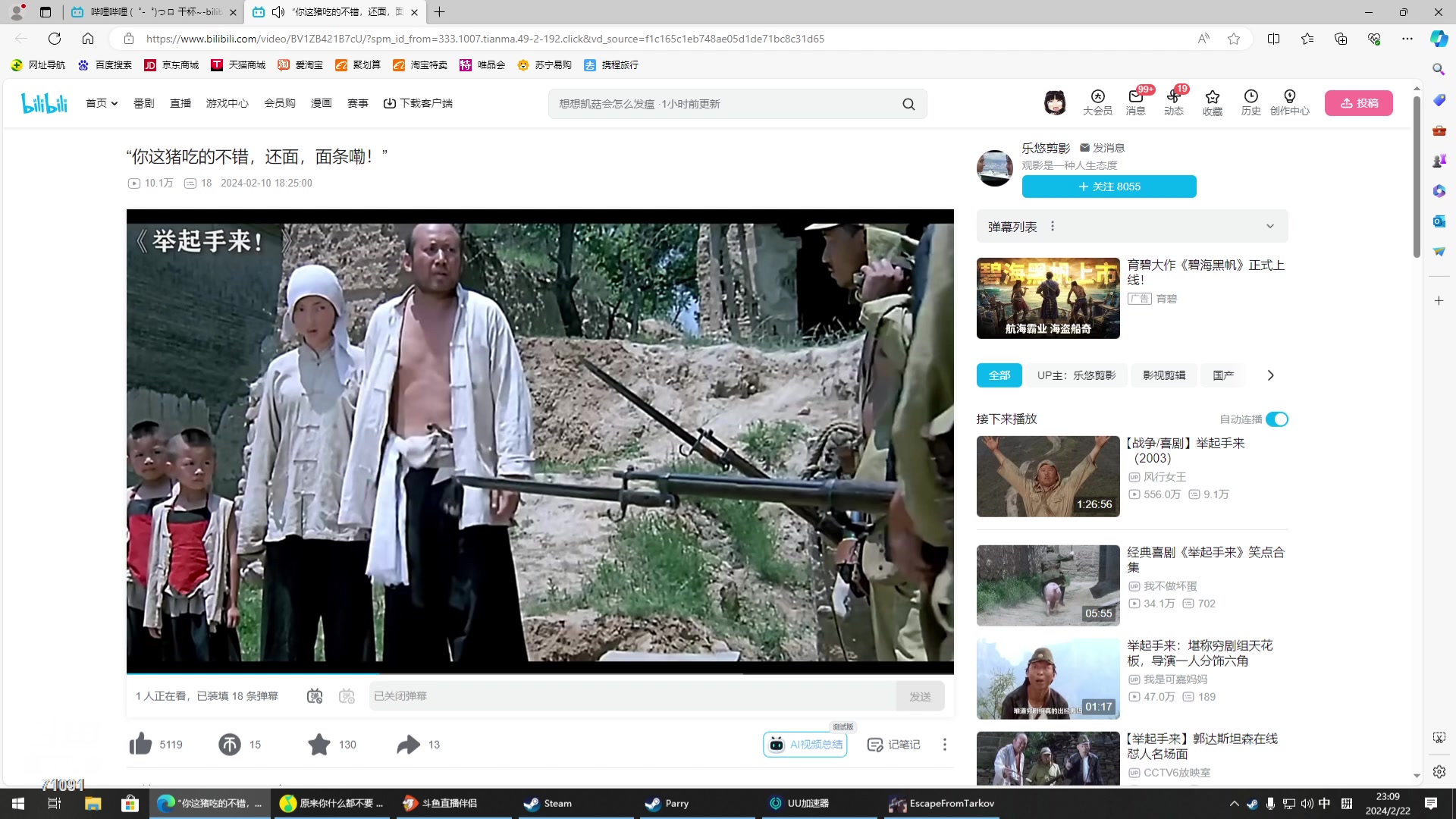Open the 京东商城 bookmark
The image size is (1456, 819).
pyautogui.click(x=171, y=65)
